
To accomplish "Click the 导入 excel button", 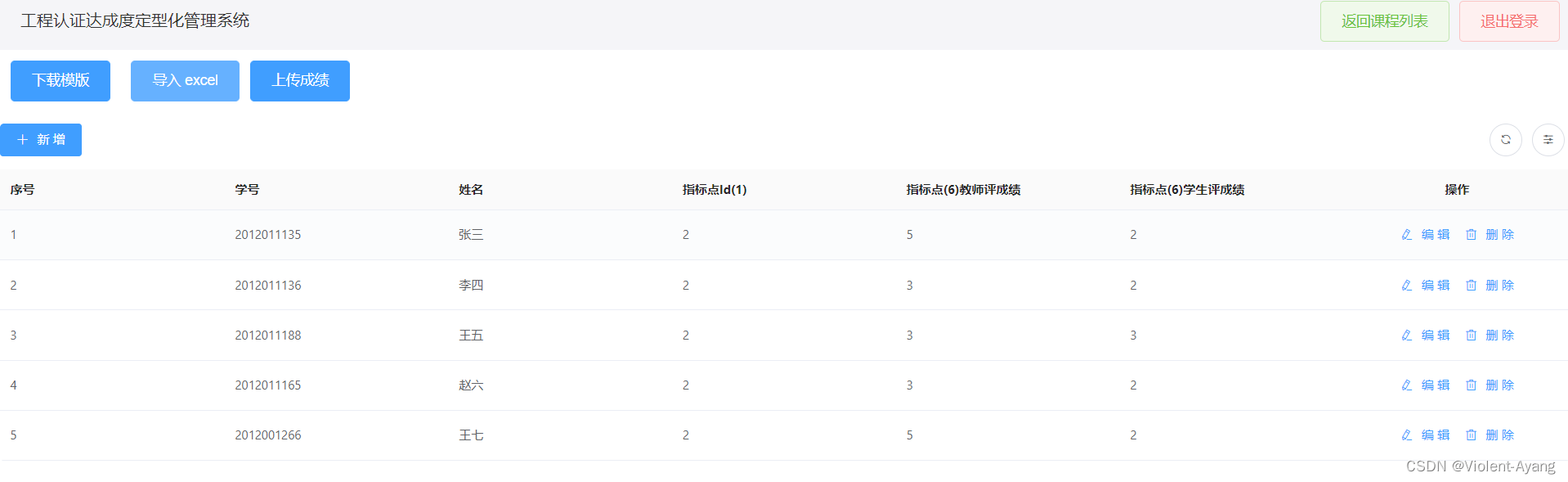I will [185, 81].
